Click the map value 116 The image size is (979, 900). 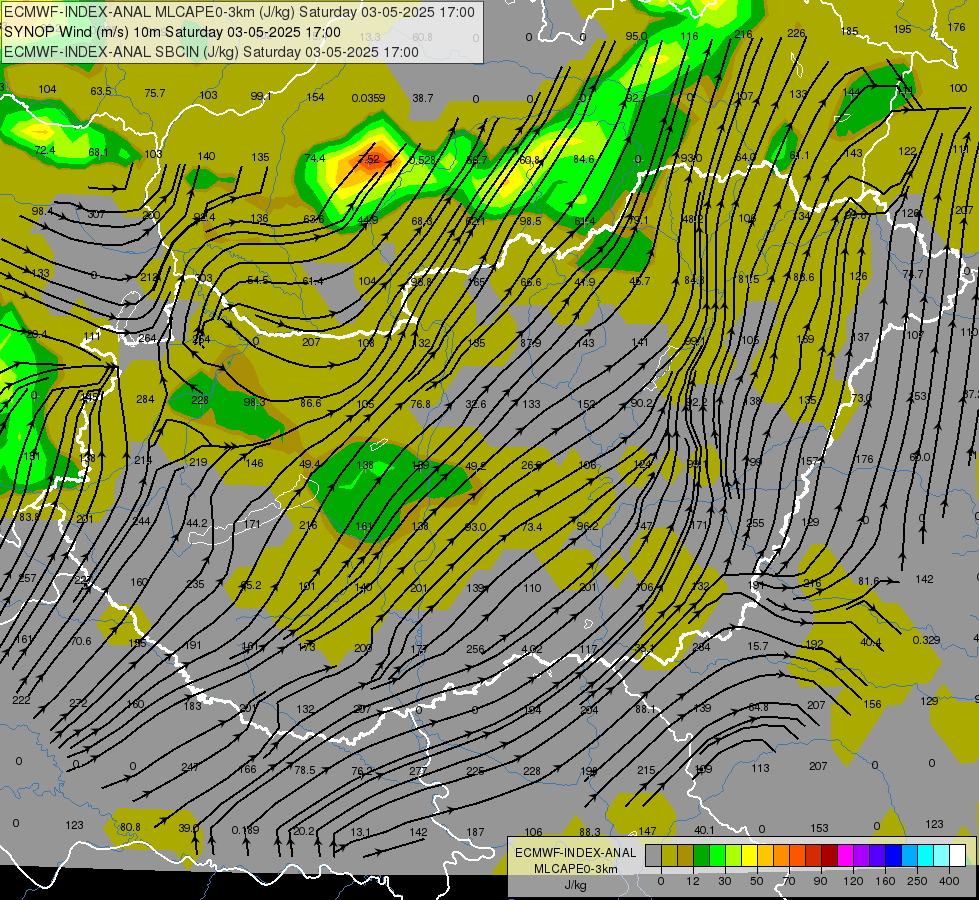coord(689,36)
